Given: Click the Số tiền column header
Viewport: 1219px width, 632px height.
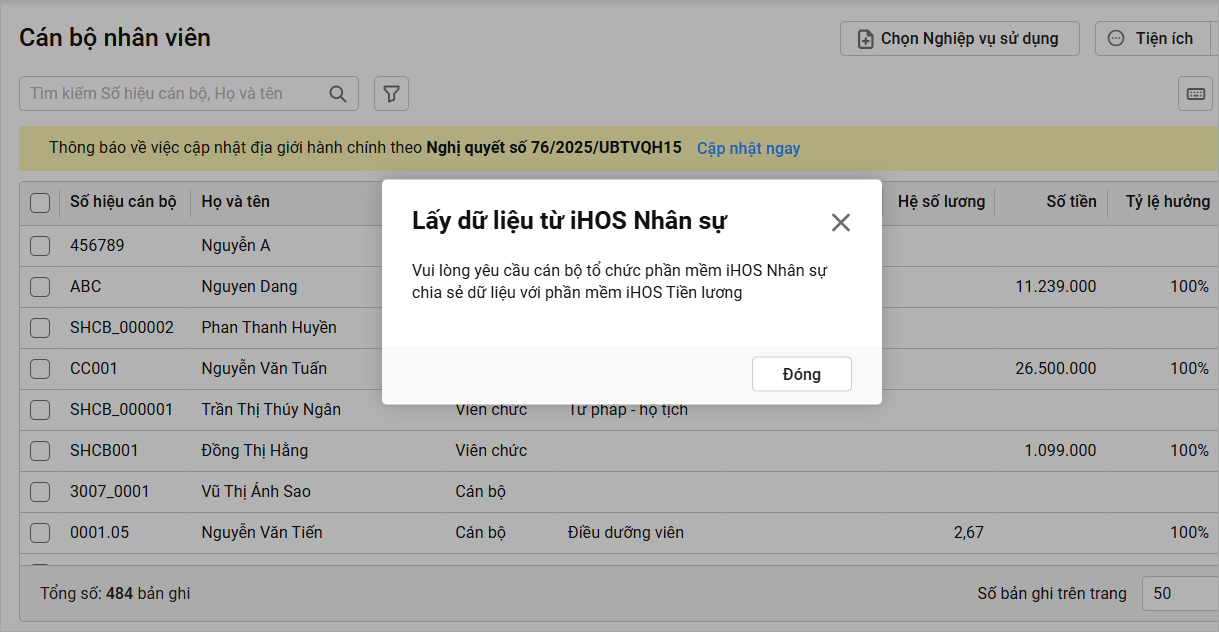Looking at the screenshot, I should pos(1071,201).
